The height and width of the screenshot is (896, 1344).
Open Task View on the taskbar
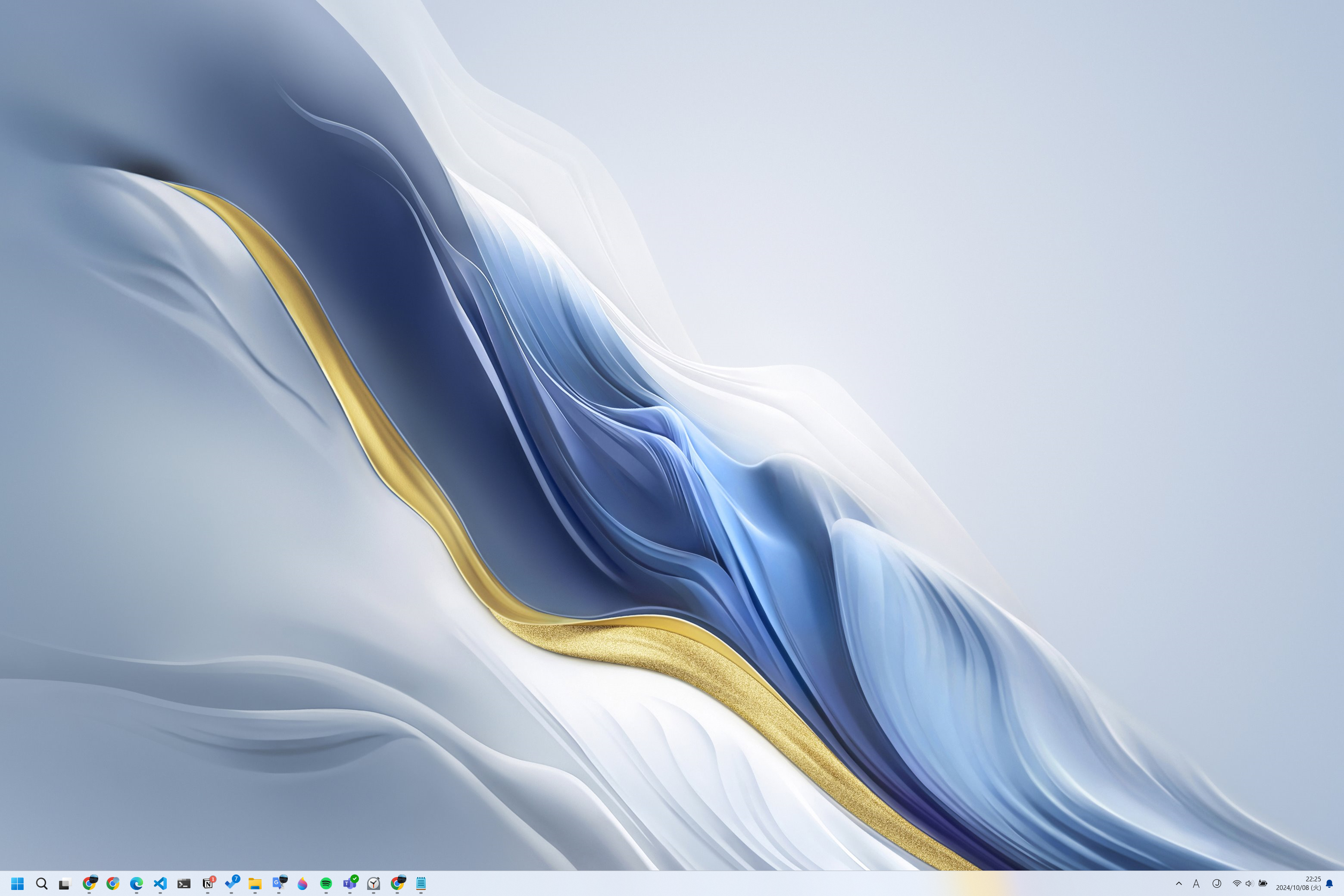click(x=65, y=884)
